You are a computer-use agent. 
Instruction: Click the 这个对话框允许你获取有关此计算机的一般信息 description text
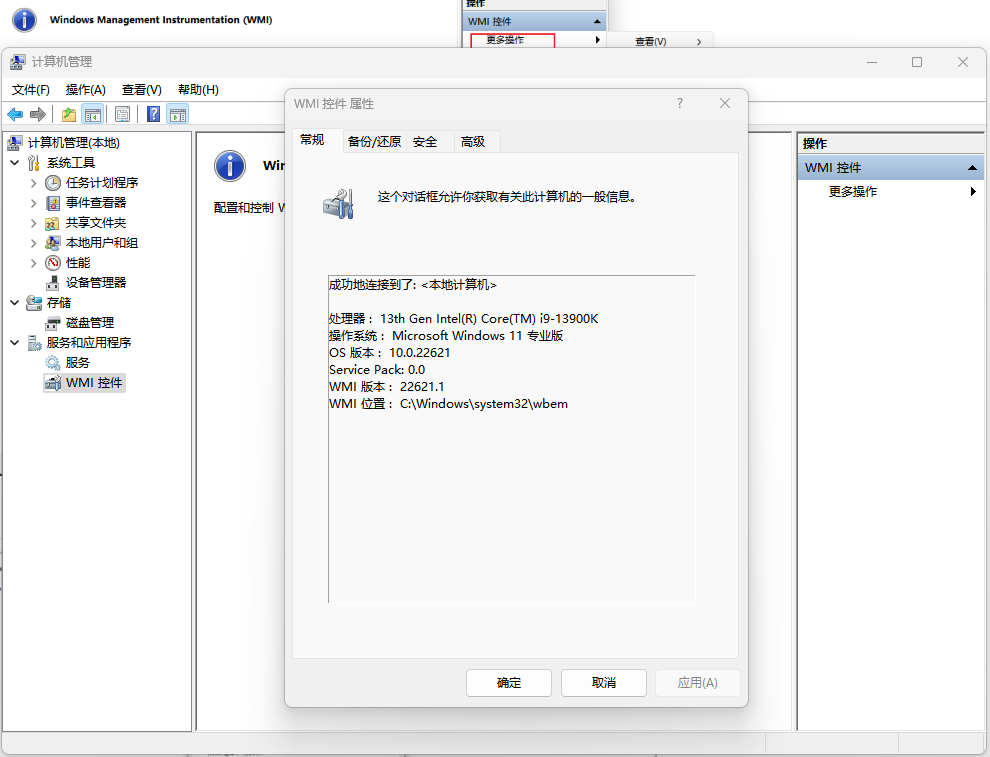tap(506, 197)
